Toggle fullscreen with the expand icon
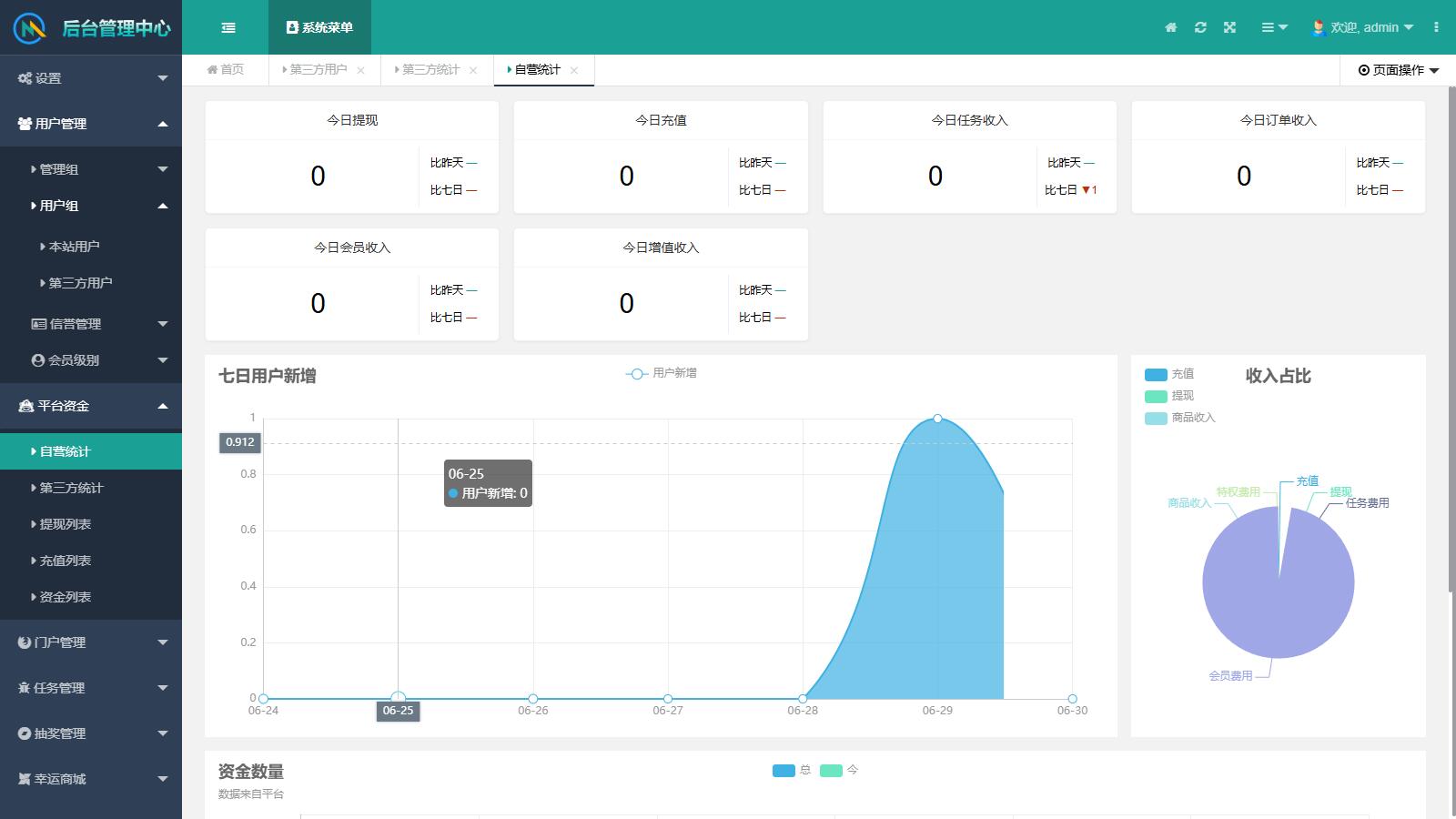This screenshot has height=819, width=1456. click(x=1229, y=27)
